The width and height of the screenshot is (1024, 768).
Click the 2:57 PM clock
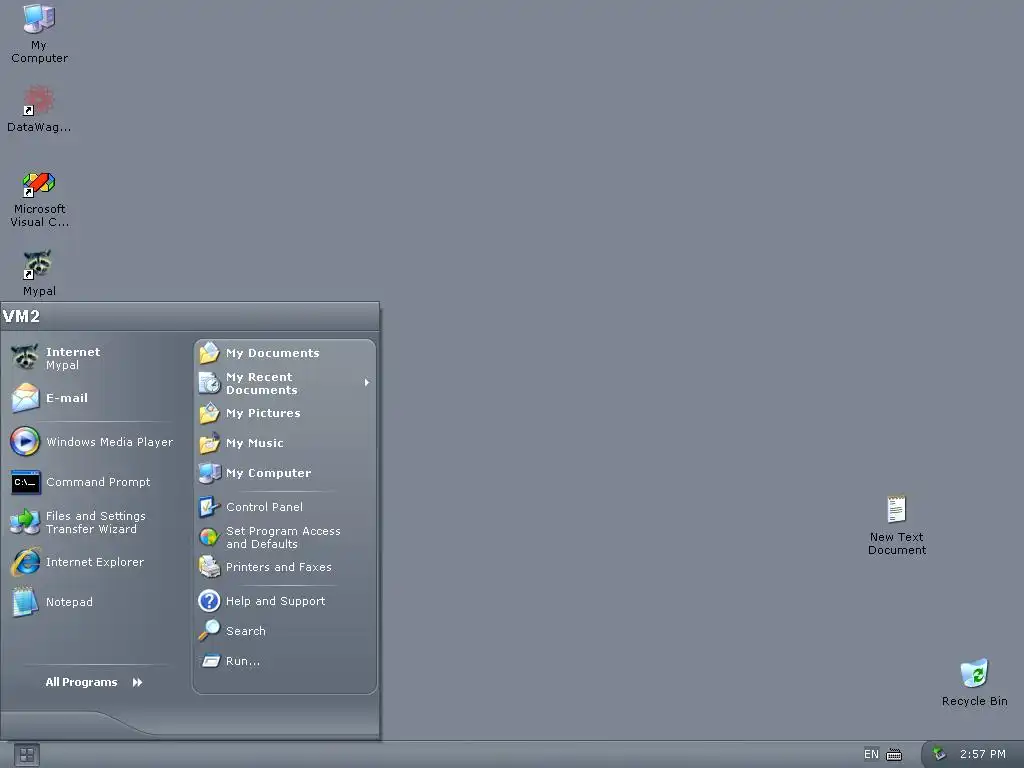point(983,754)
